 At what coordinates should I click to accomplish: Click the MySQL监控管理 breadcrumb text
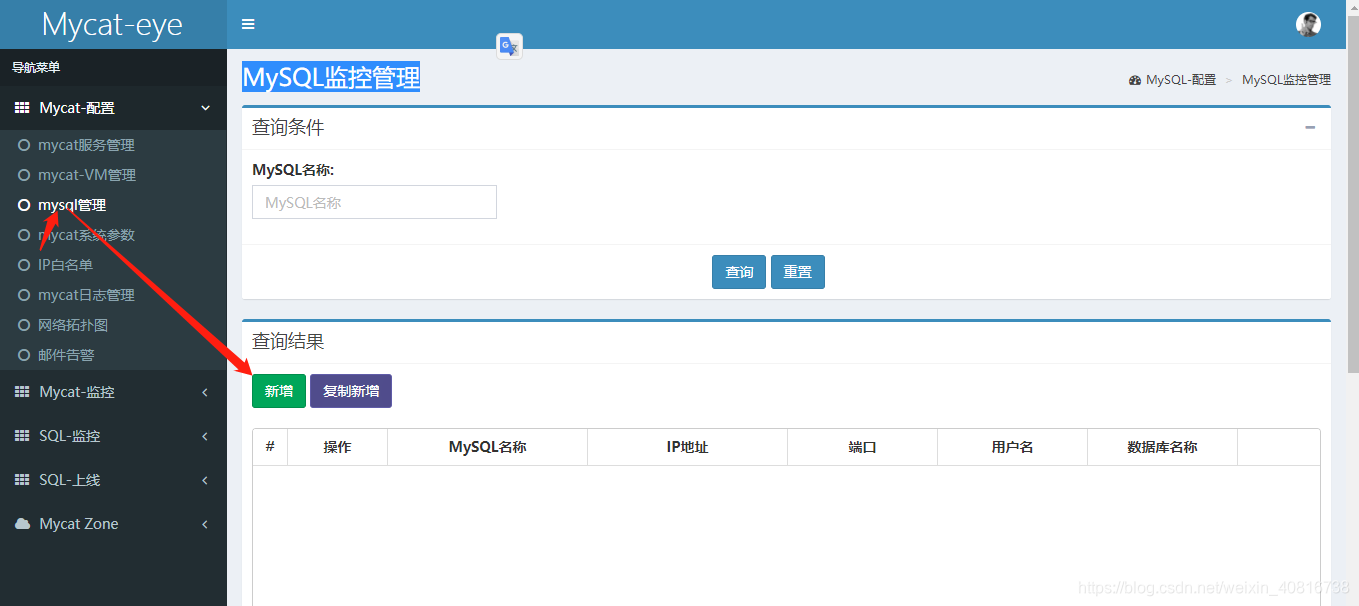[x=1286, y=80]
